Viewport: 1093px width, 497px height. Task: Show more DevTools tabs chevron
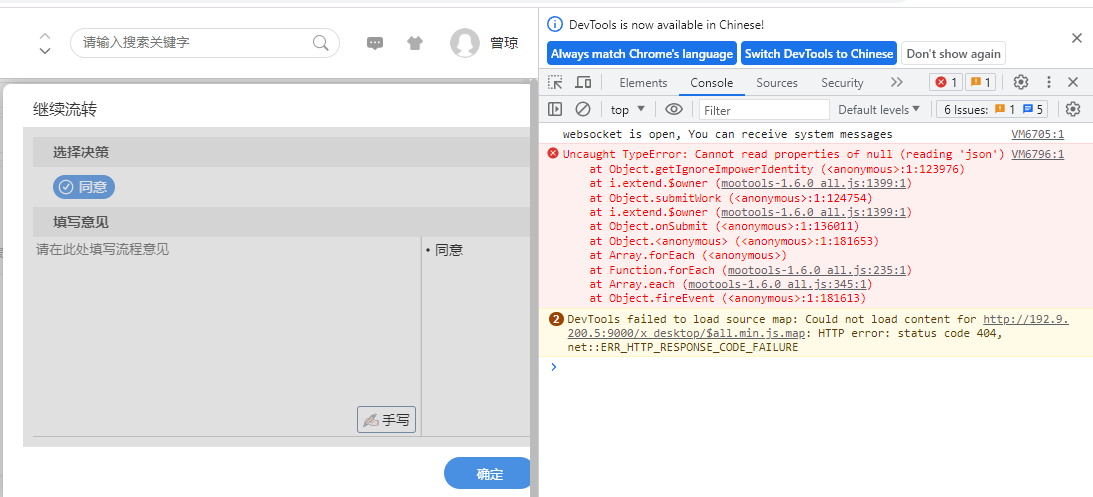897,82
